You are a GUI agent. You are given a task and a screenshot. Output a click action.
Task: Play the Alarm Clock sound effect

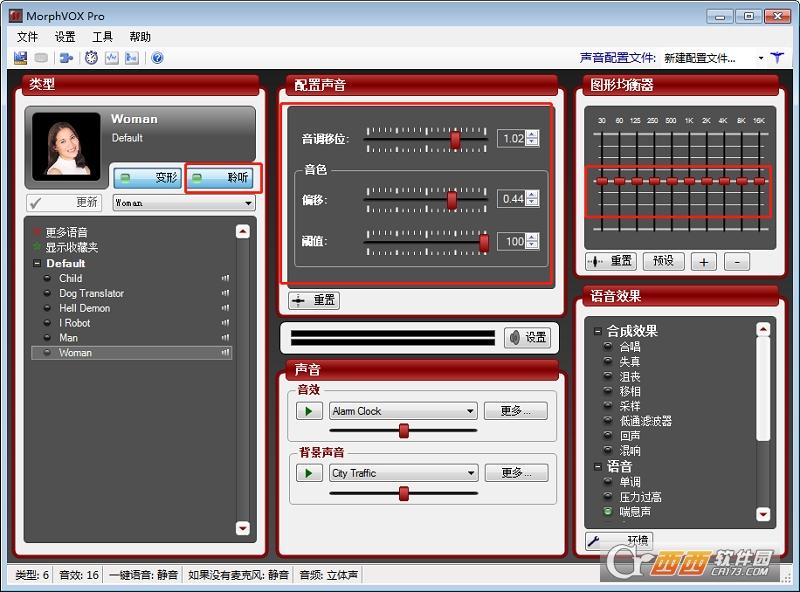309,411
